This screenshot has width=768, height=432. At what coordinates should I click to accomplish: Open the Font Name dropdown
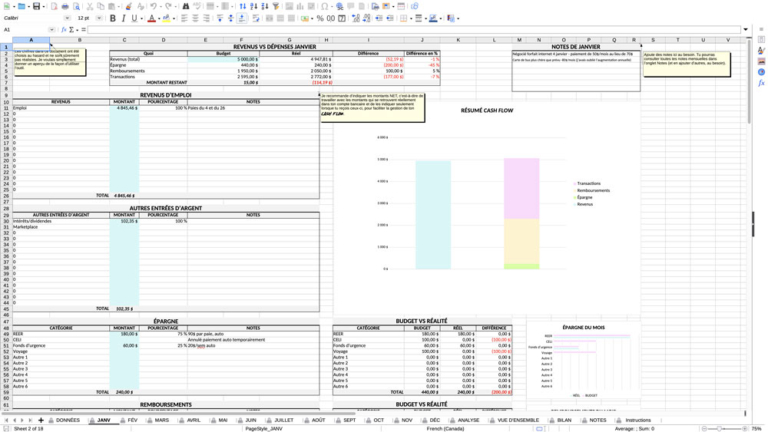click(x=67, y=18)
